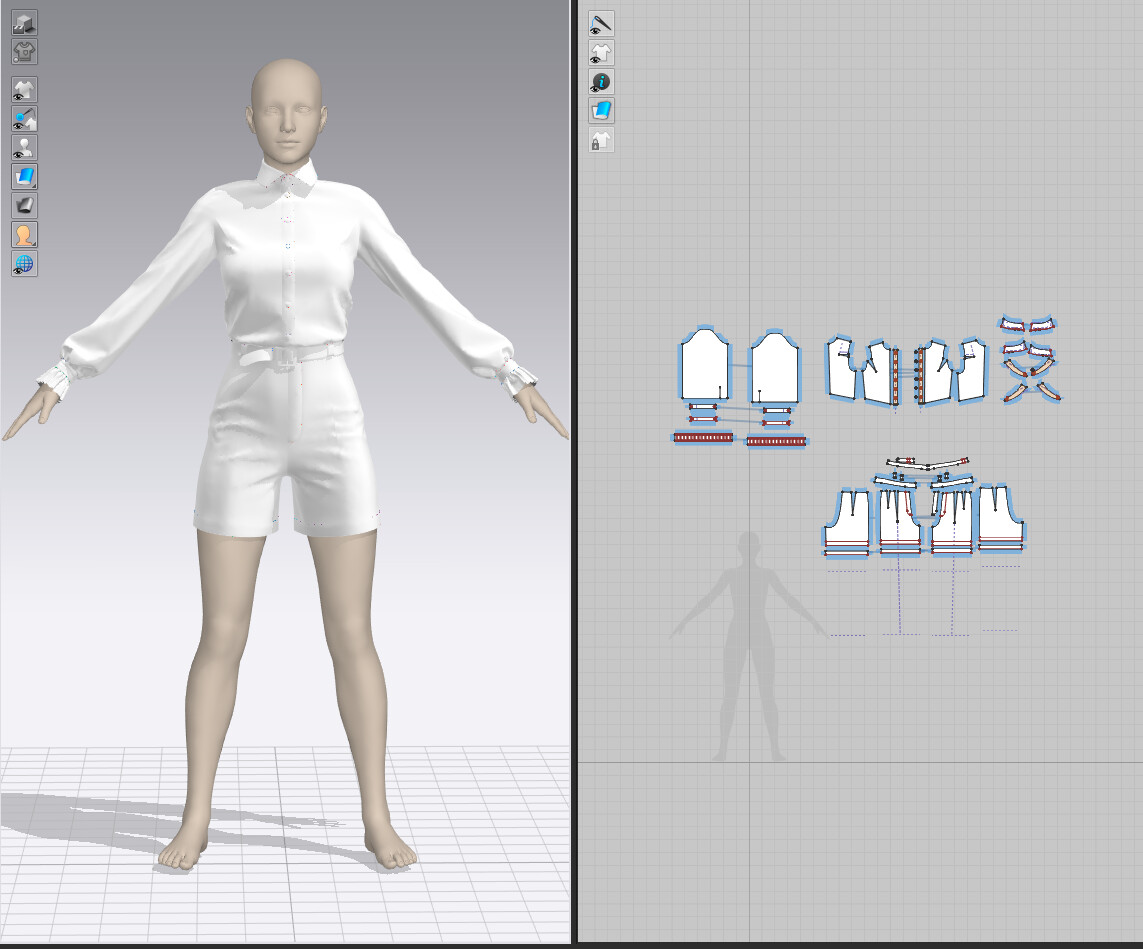The image size is (1143, 949).
Task: Toggle Show Avatar in 3D window
Action: pos(24,148)
